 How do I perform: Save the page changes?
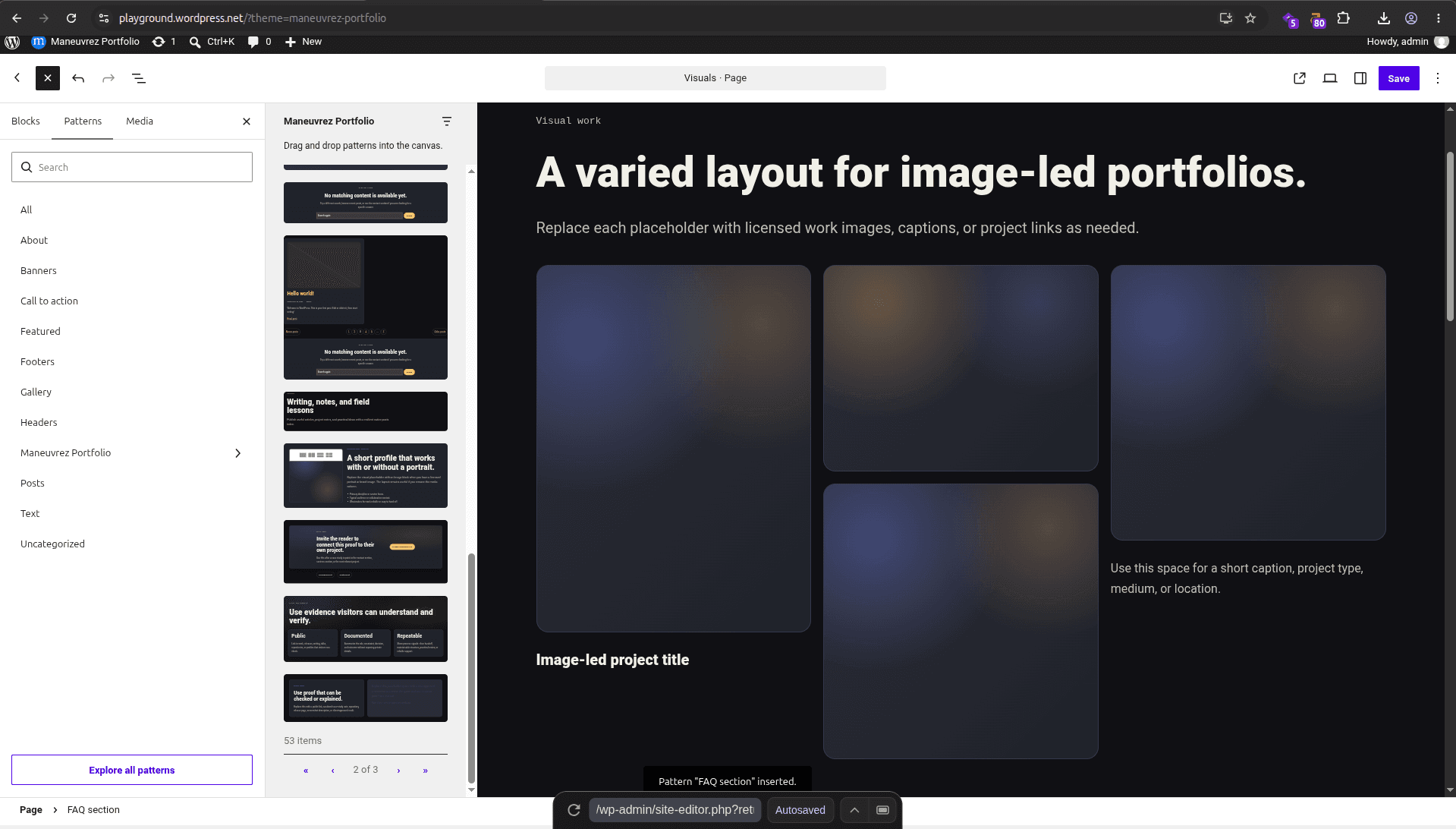pyautogui.click(x=1398, y=78)
